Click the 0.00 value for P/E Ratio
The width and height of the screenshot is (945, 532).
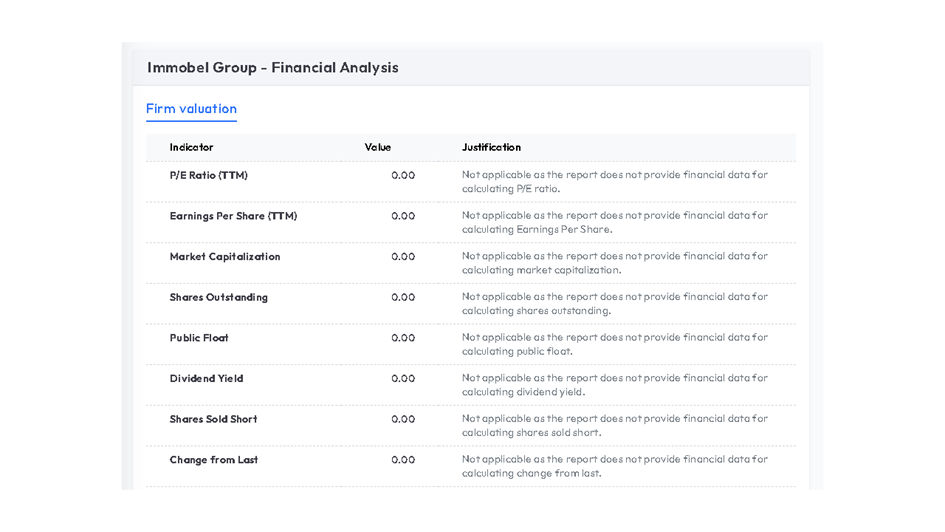pyautogui.click(x=402, y=175)
